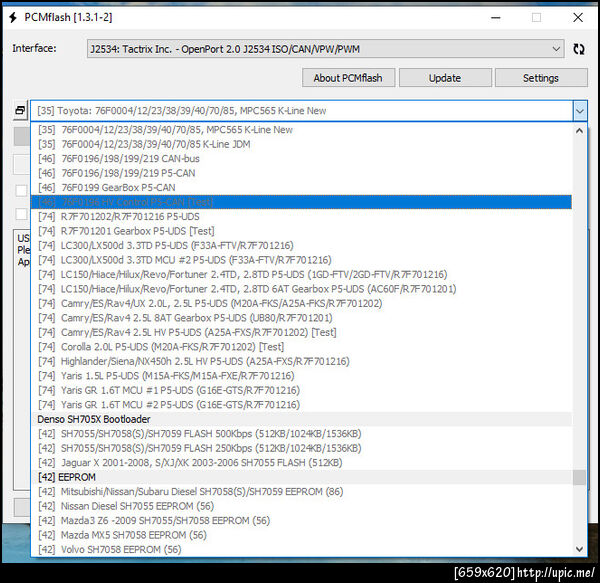Select 76F0199 GearBox P5-CAN
600x583 pixels.
coord(301,188)
